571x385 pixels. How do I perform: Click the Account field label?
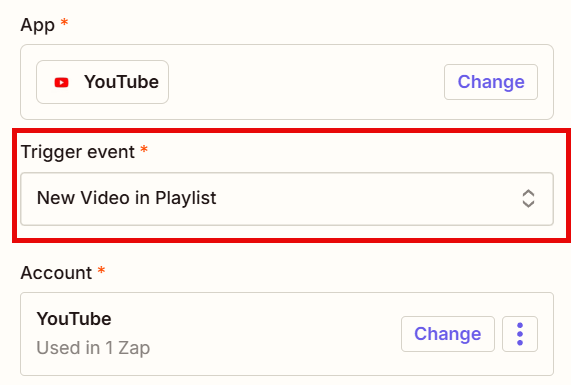(x=56, y=273)
